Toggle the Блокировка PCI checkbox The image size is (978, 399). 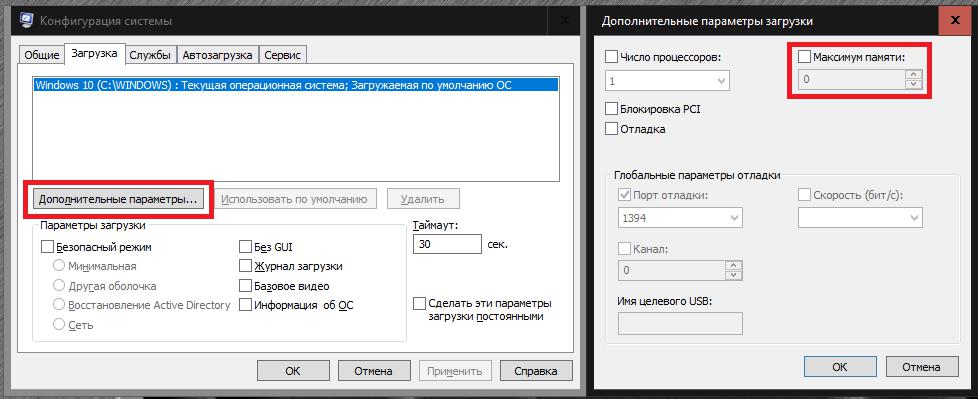tap(611, 108)
